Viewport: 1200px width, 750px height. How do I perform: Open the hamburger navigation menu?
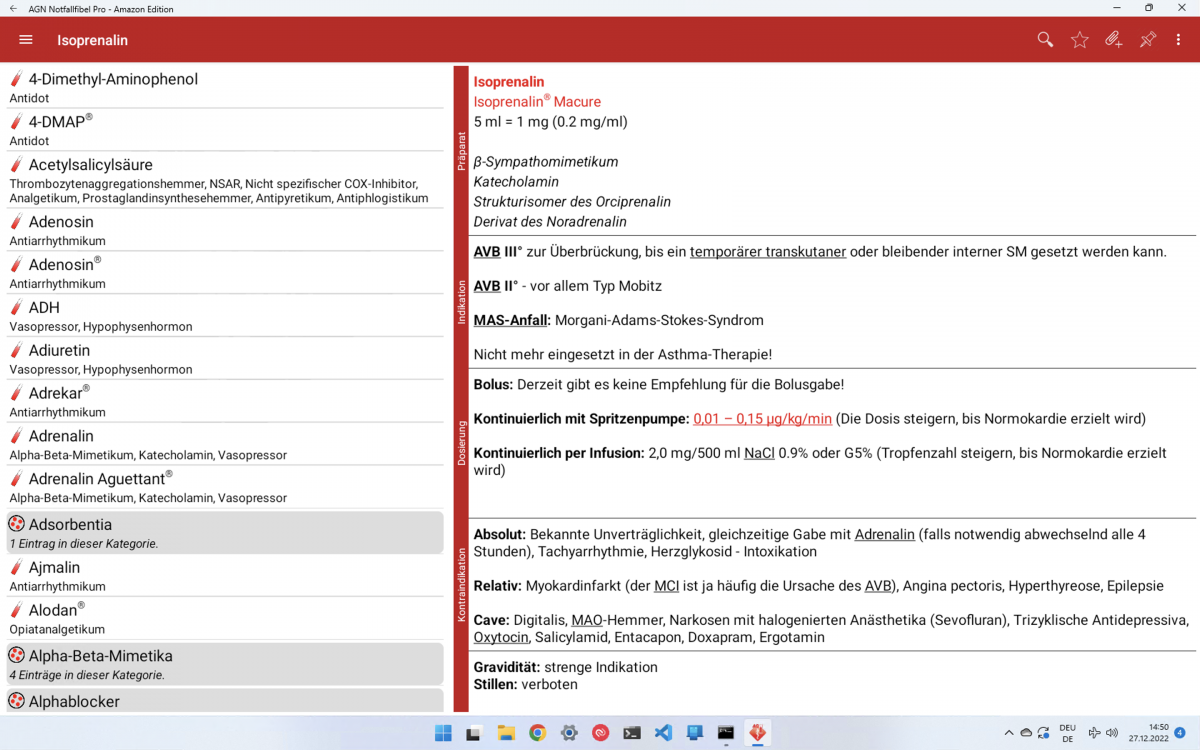tap(26, 40)
